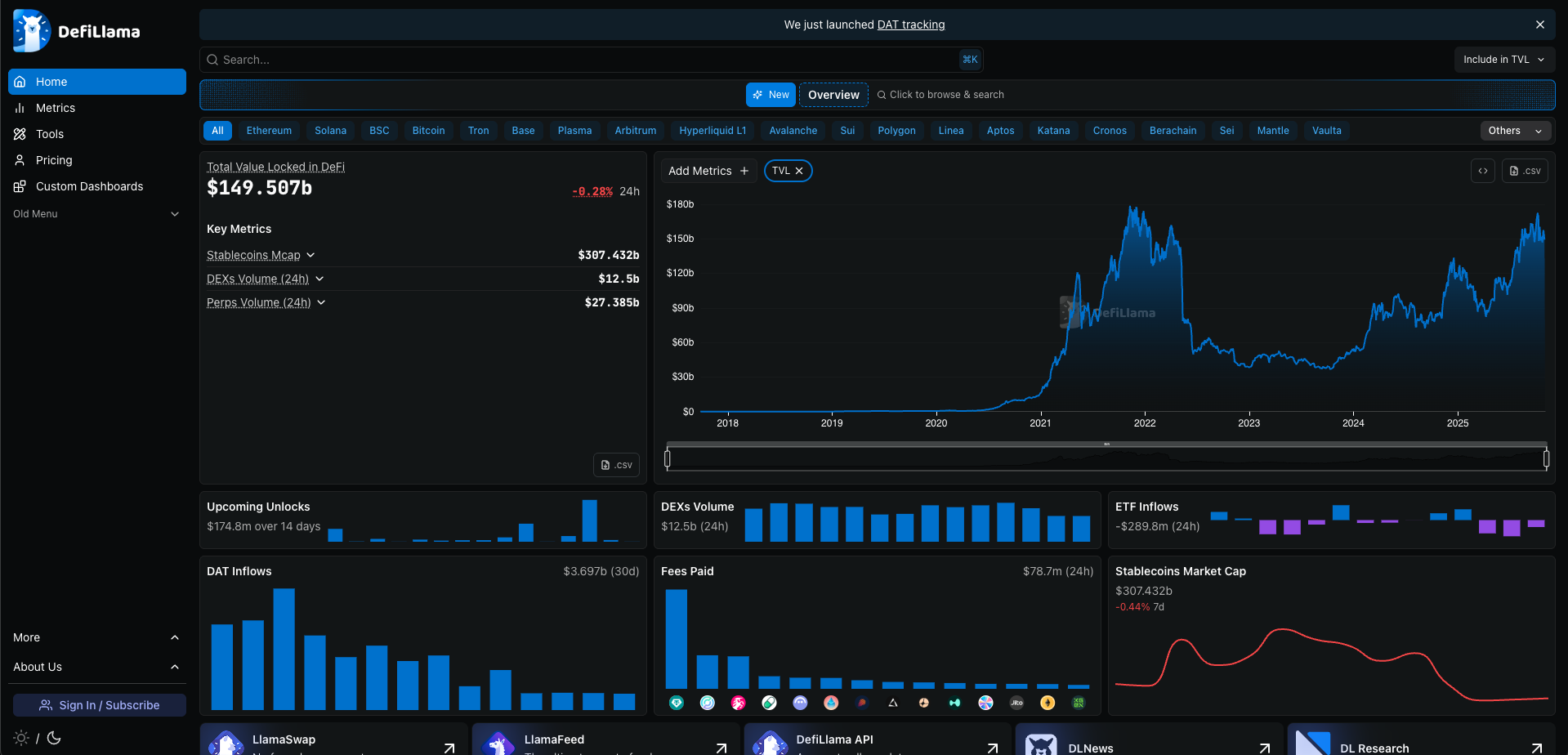Open the Tools sidebar icon

[20, 134]
